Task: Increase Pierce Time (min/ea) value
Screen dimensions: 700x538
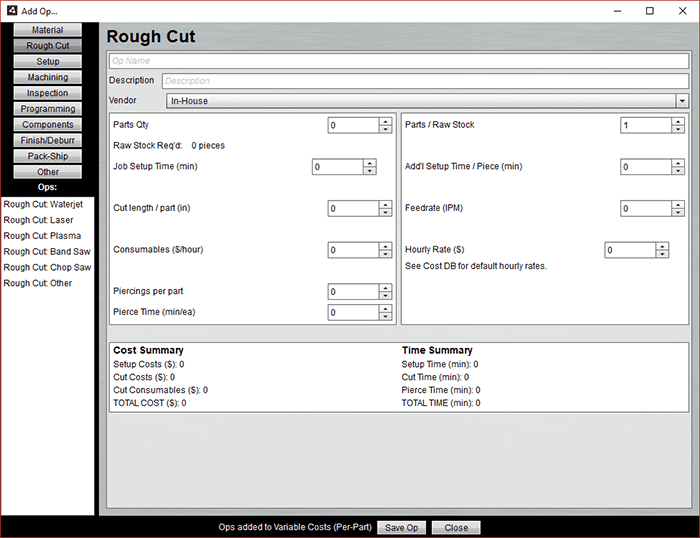Action: click(385, 309)
